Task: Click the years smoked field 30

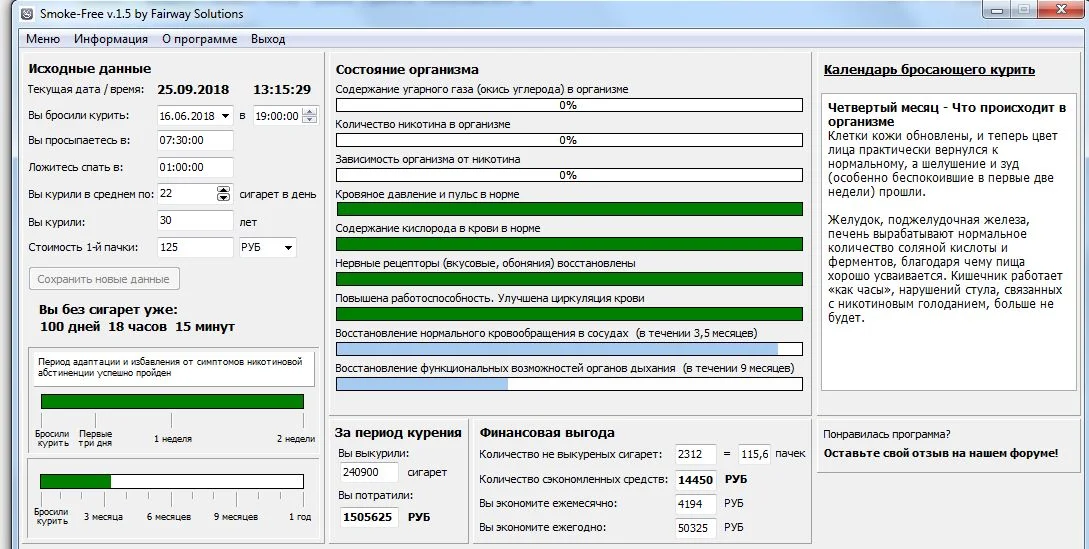Action: (195, 221)
